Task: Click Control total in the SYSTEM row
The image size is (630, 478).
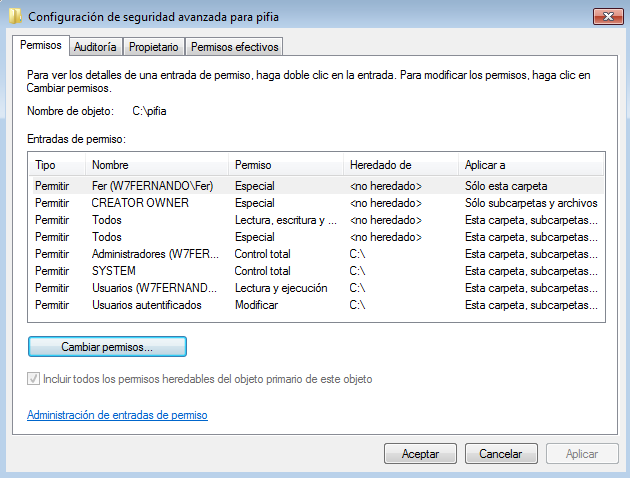Action: click(262, 271)
